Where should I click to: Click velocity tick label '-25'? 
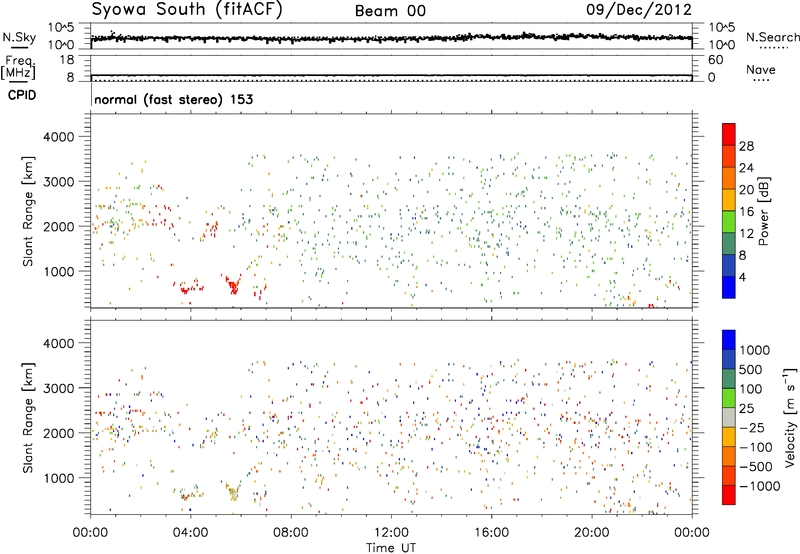tap(754, 428)
